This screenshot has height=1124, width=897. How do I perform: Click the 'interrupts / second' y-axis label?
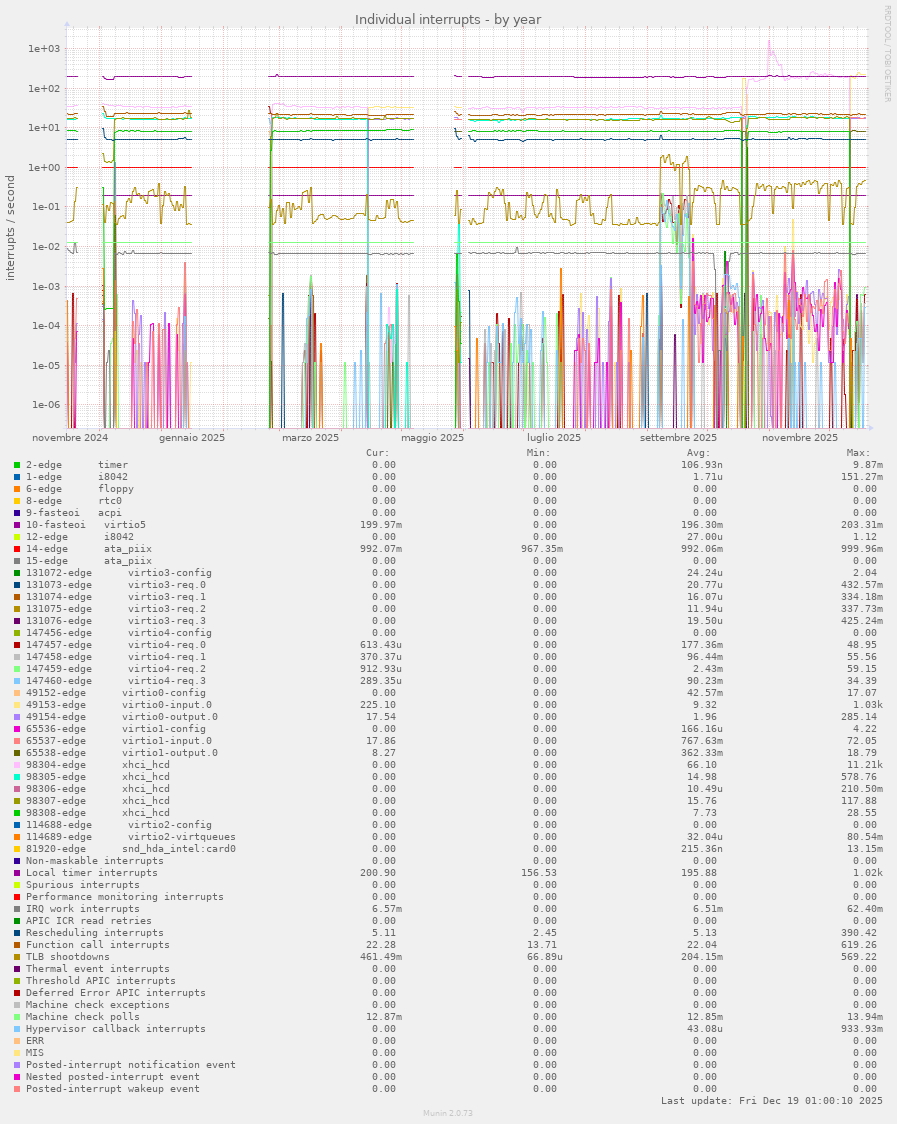(11, 228)
